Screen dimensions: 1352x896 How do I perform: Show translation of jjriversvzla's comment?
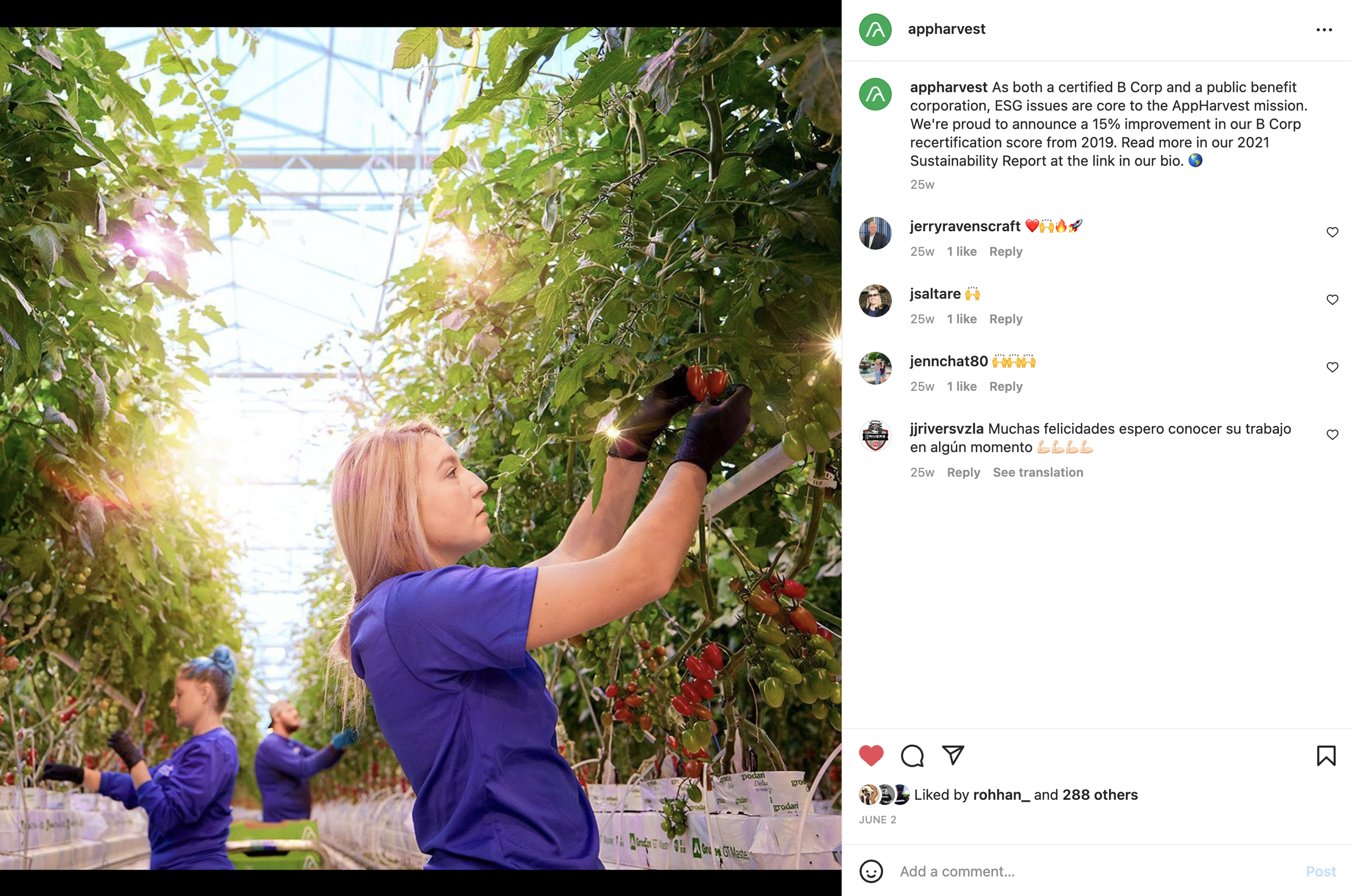click(x=1038, y=472)
